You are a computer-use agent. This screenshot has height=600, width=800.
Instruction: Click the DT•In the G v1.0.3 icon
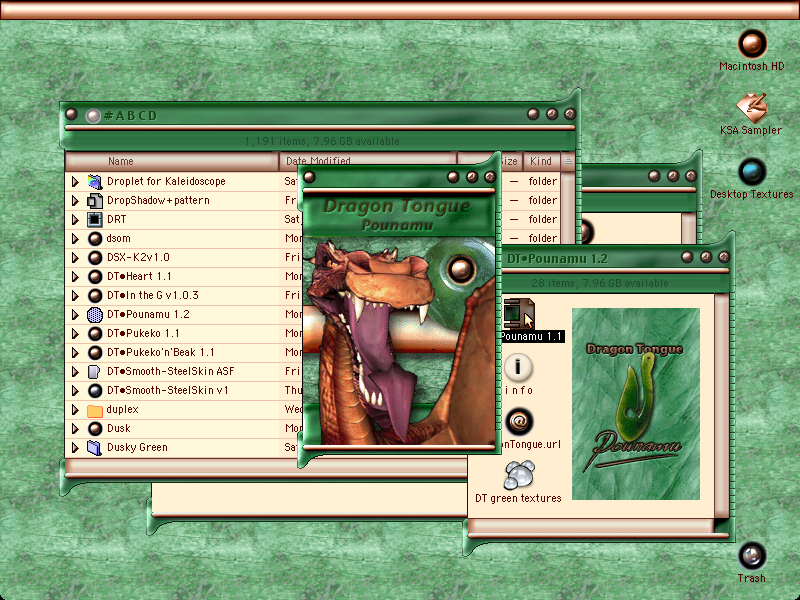95,295
